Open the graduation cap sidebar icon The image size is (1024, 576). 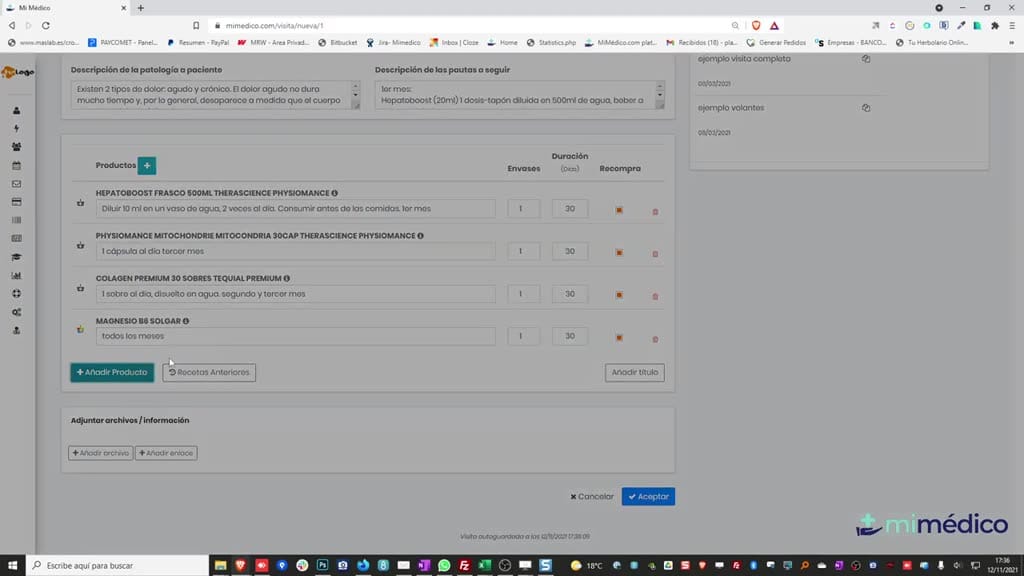click(x=16, y=257)
